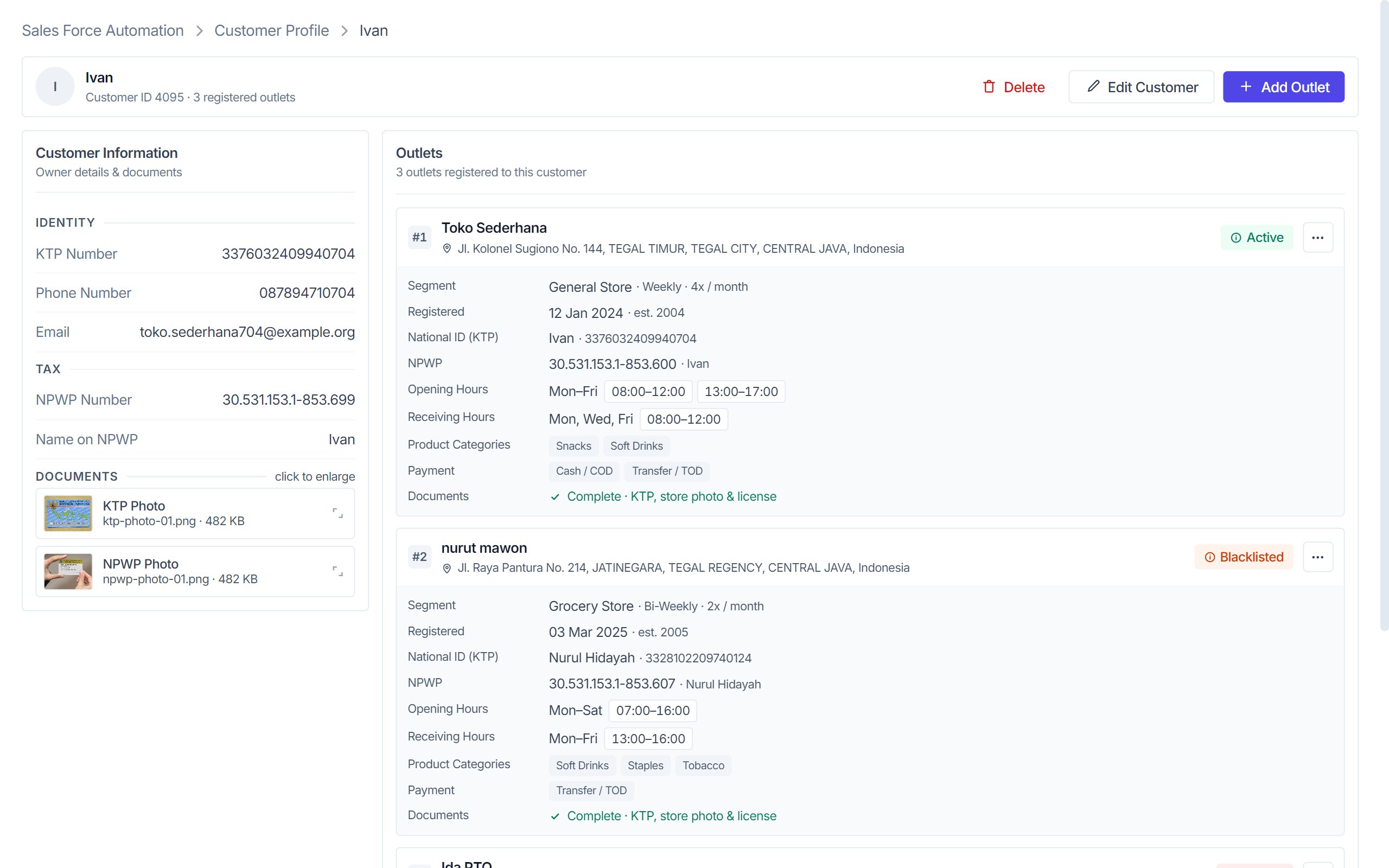Viewport: 1389px width, 868px height.
Task: Open Edit Customer
Action: pos(1141,87)
